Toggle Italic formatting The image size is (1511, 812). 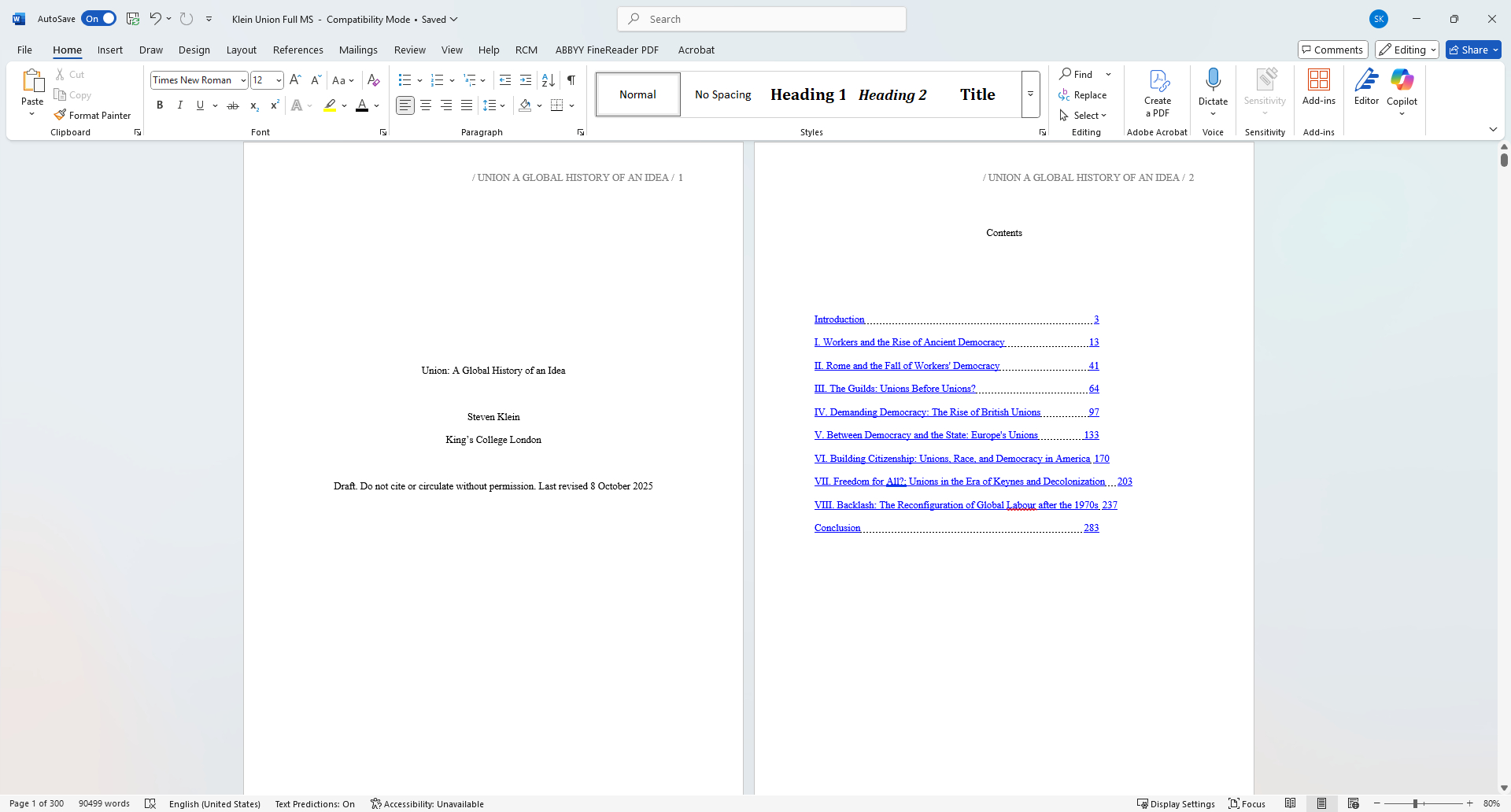[x=180, y=105]
